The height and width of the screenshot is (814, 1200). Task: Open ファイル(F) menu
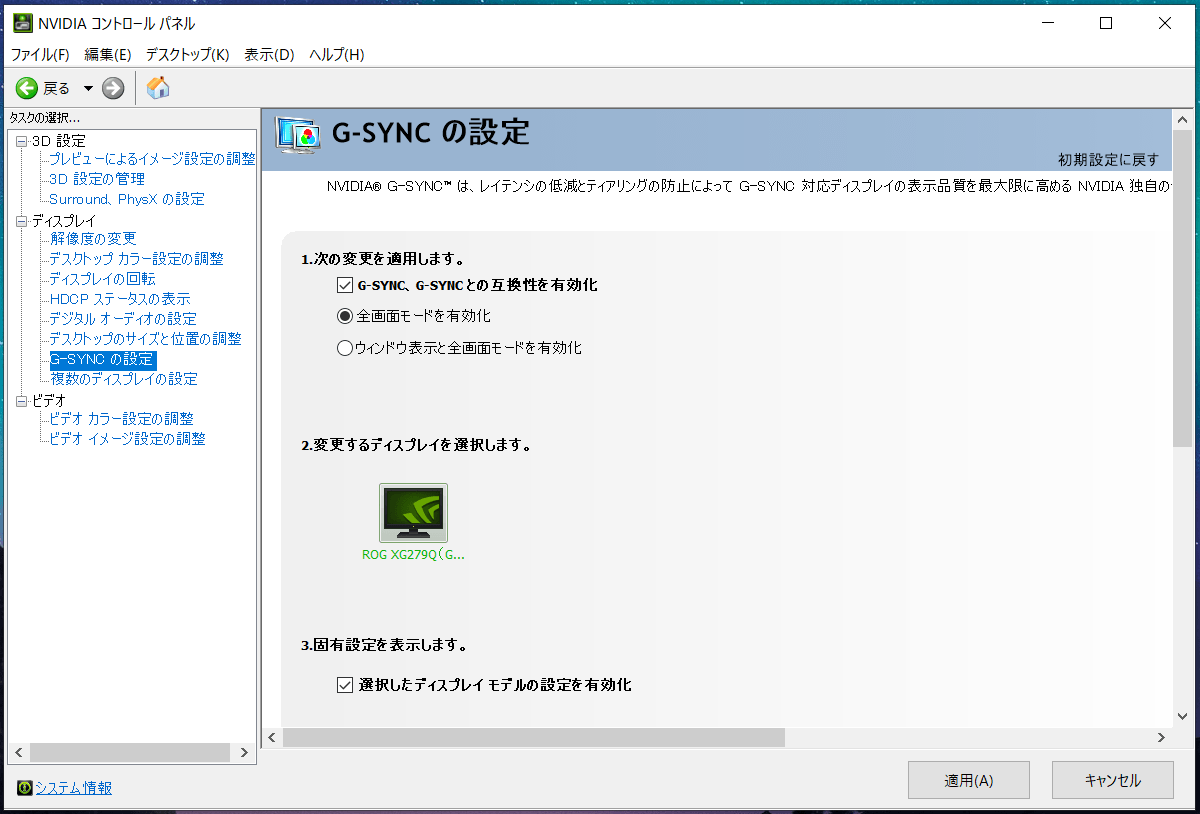pos(40,54)
